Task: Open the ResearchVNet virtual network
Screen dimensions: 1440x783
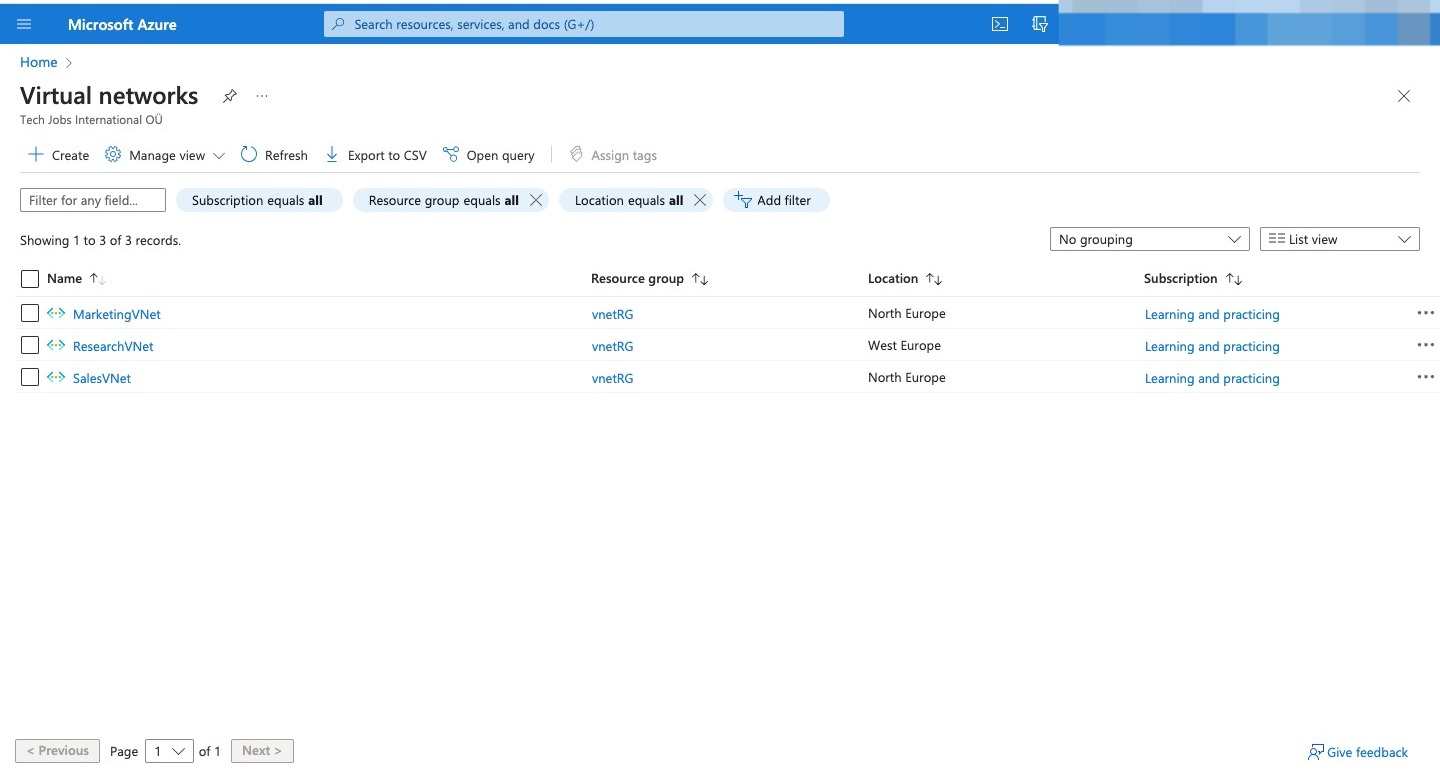Action: 113,346
